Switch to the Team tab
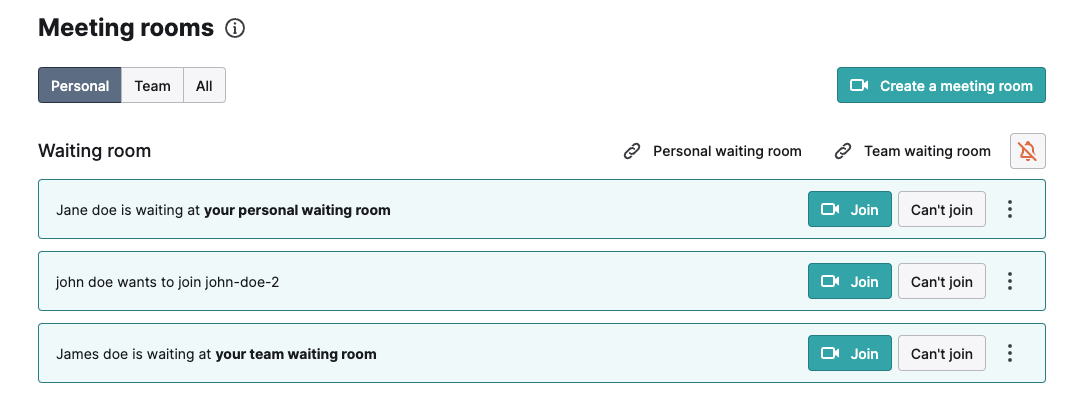Viewport: 1089px width, 397px height. point(152,85)
